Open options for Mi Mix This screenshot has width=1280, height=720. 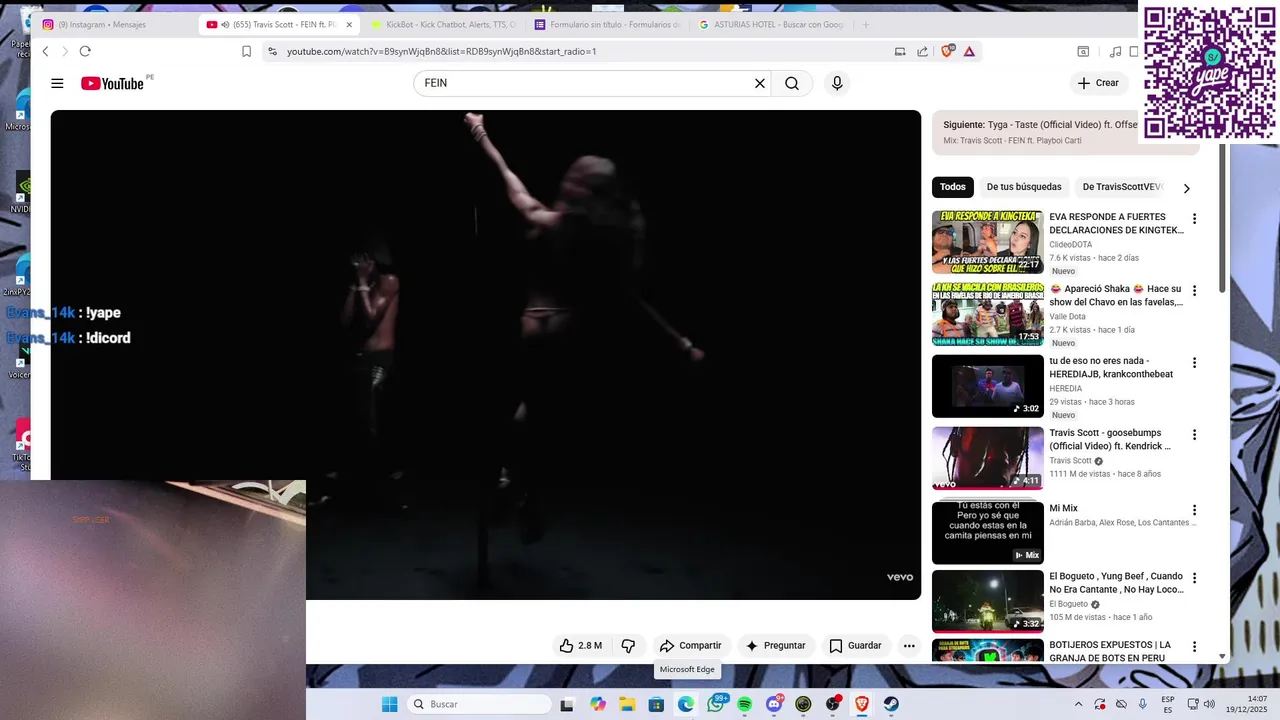(1193, 510)
